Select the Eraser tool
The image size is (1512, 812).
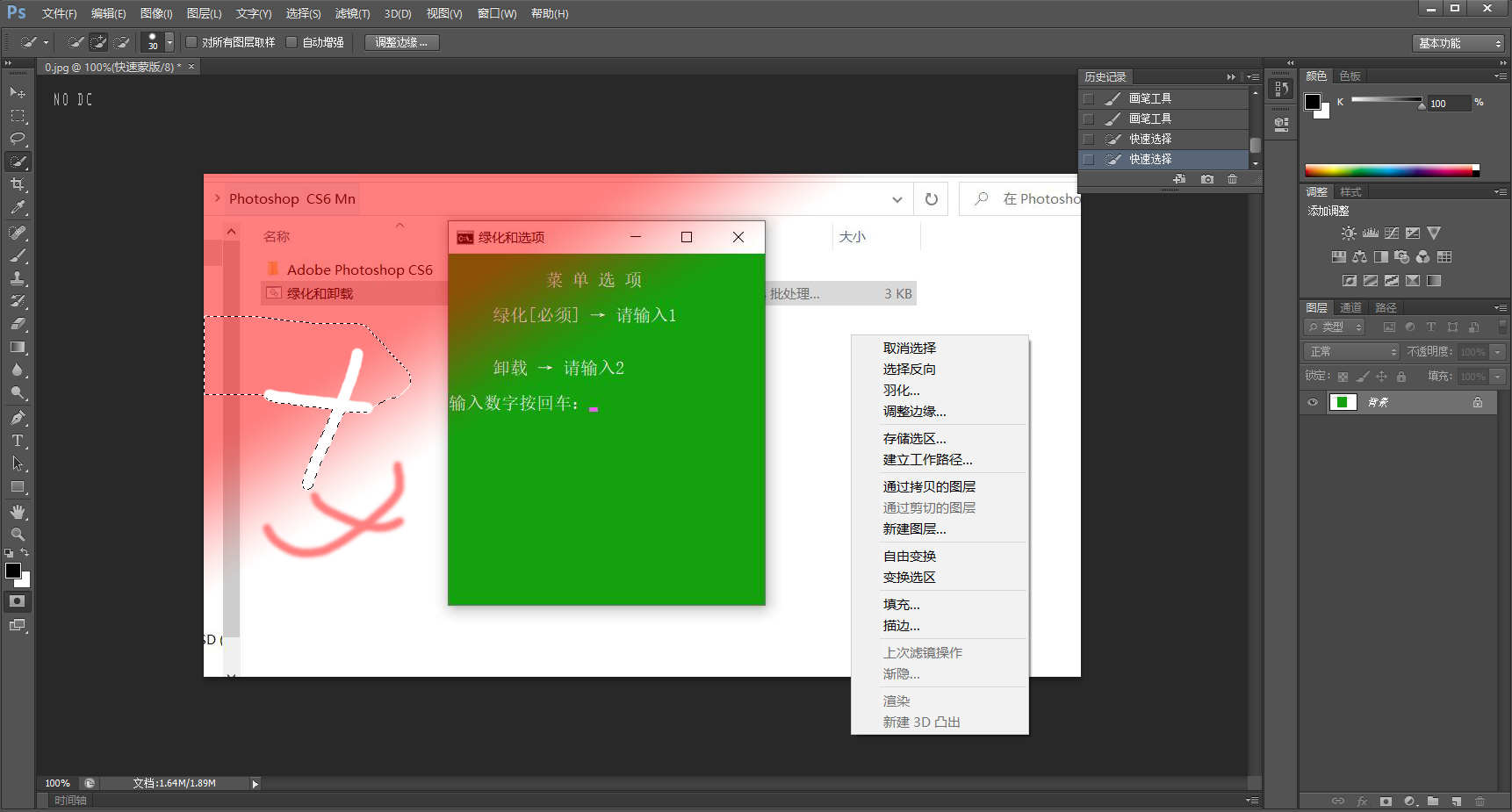[18, 324]
